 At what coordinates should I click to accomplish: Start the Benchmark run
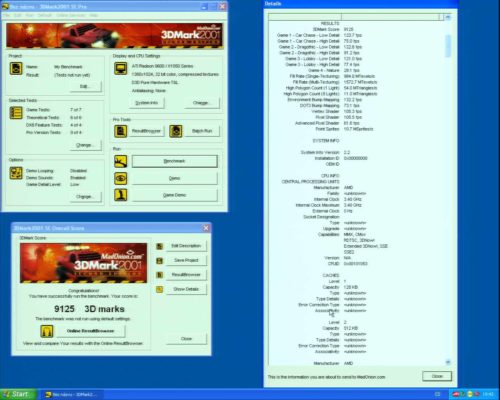pos(174,161)
